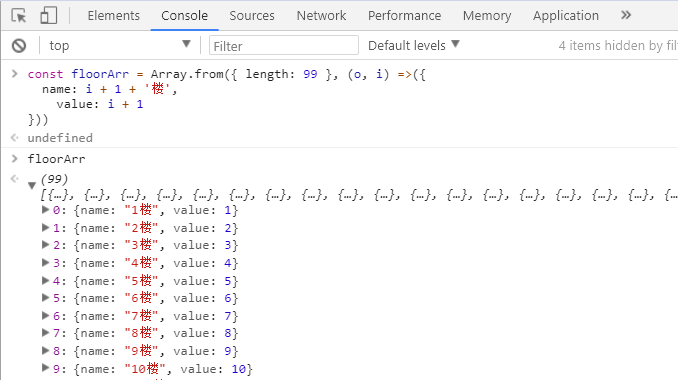Click the name: i + 1 + '楼' code line

coord(109,89)
